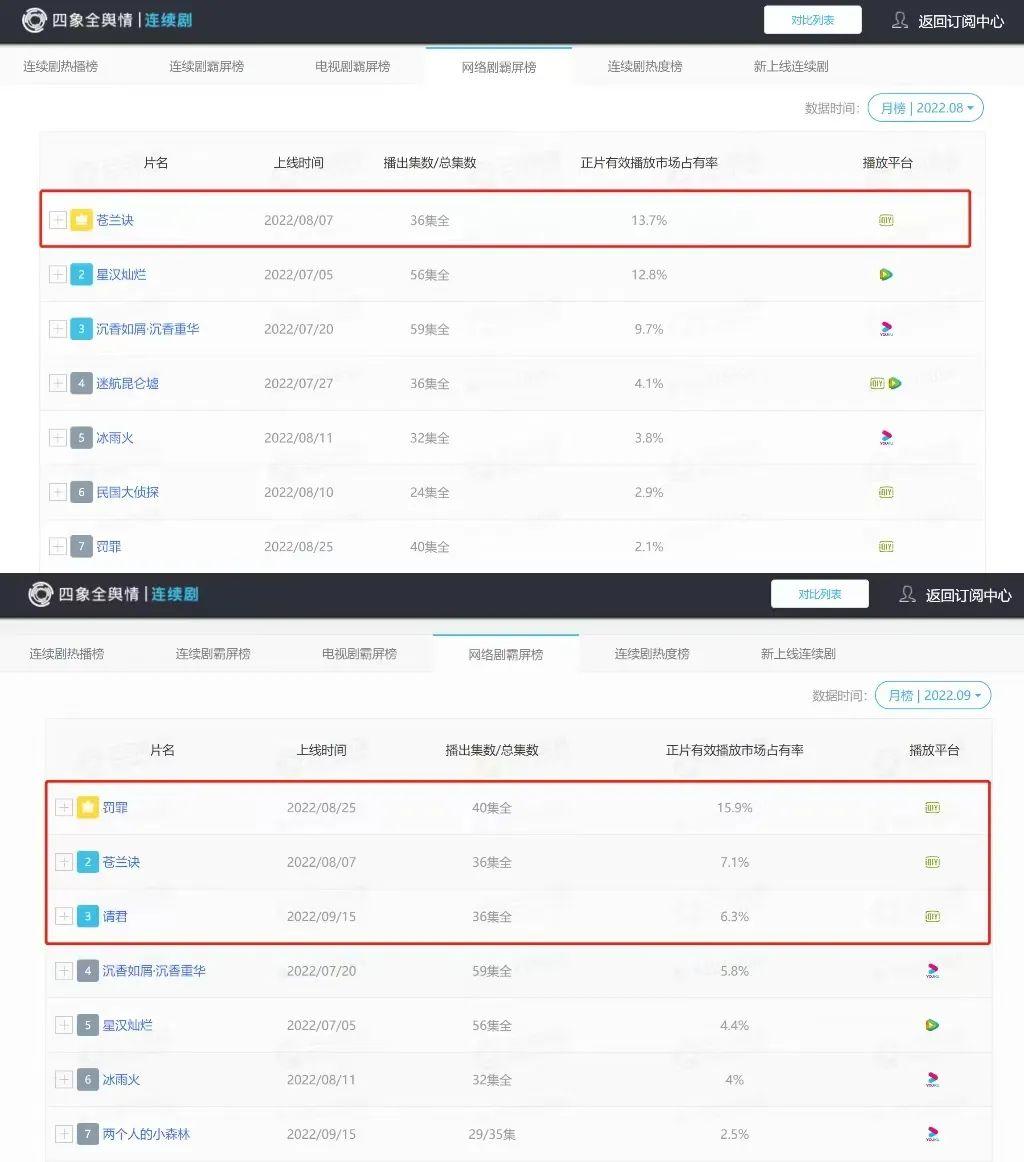
Task: Click user avatar icon in 2022.09 page header
Action: point(907,594)
